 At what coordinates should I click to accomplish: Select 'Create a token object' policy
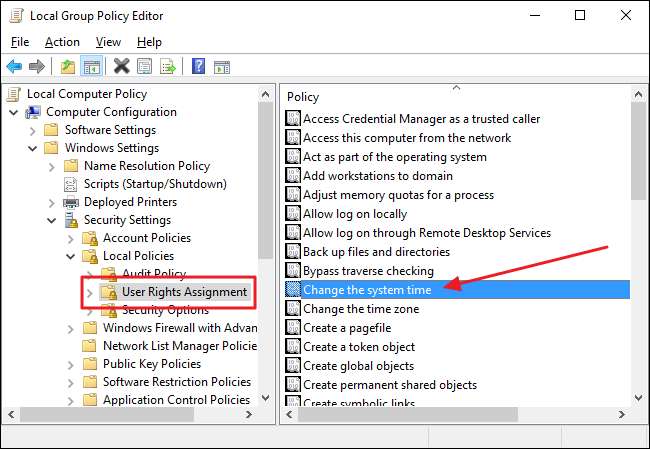pyautogui.click(x=359, y=347)
